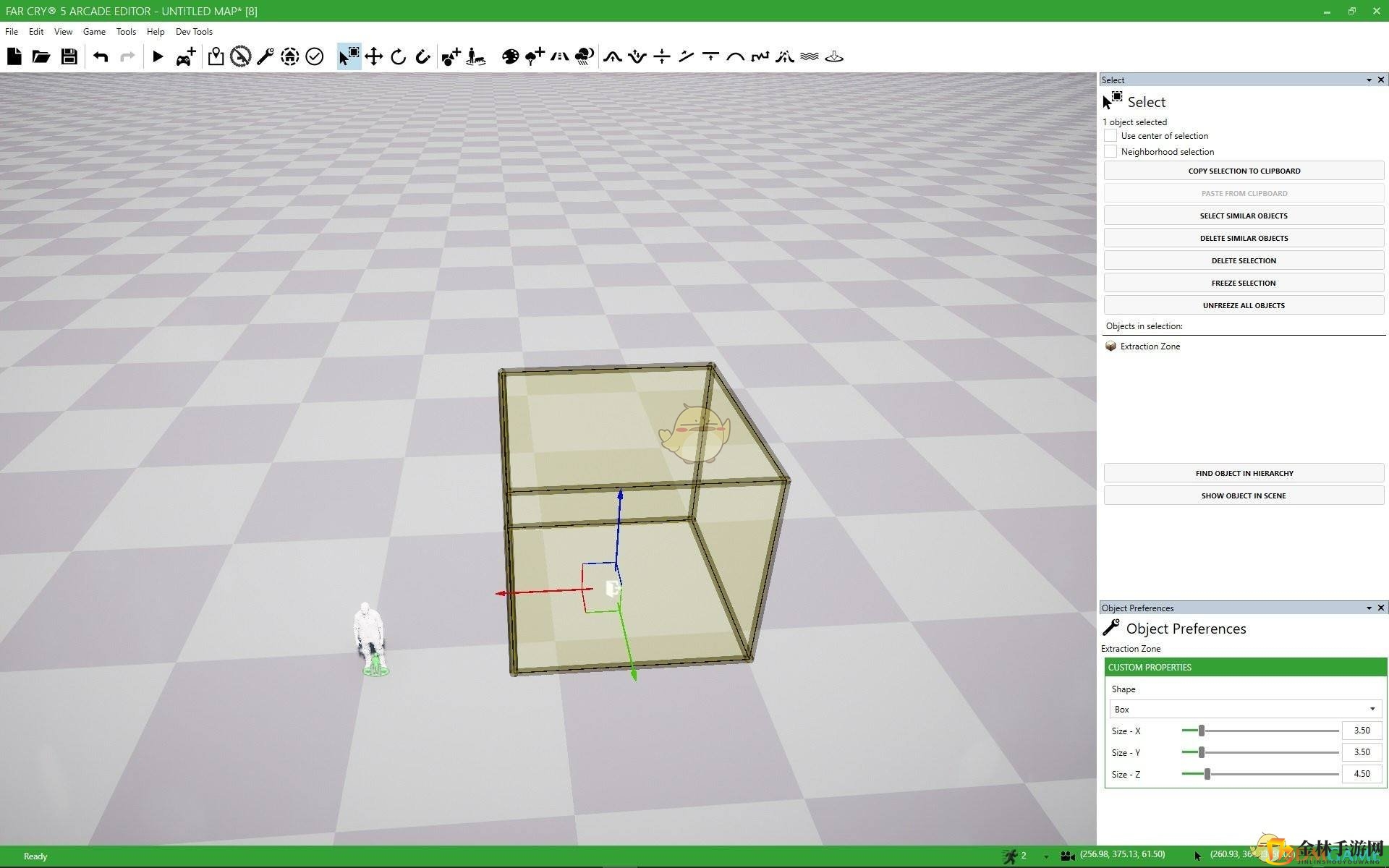Open the Shape dropdown set to Box
The width and height of the screenshot is (1389, 868).
pyautogui.click(x=1245, y=709)
